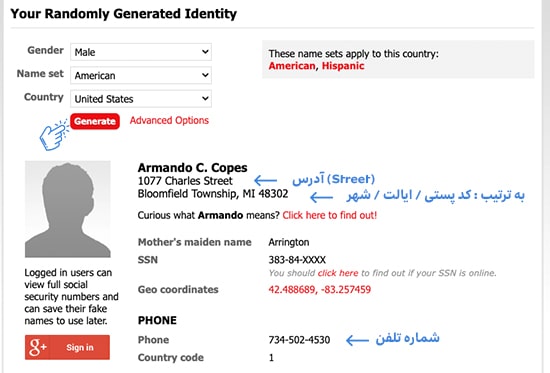
Task: Click the pointing hand cursor icon
Action: pos(54,135)
